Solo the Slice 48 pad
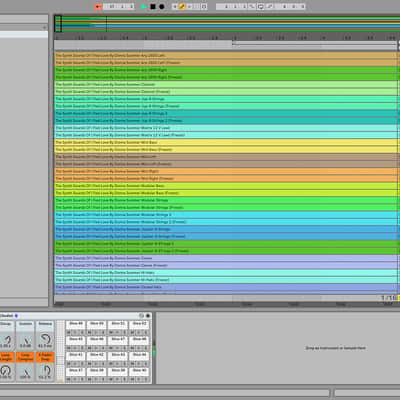 click(146, 348)
